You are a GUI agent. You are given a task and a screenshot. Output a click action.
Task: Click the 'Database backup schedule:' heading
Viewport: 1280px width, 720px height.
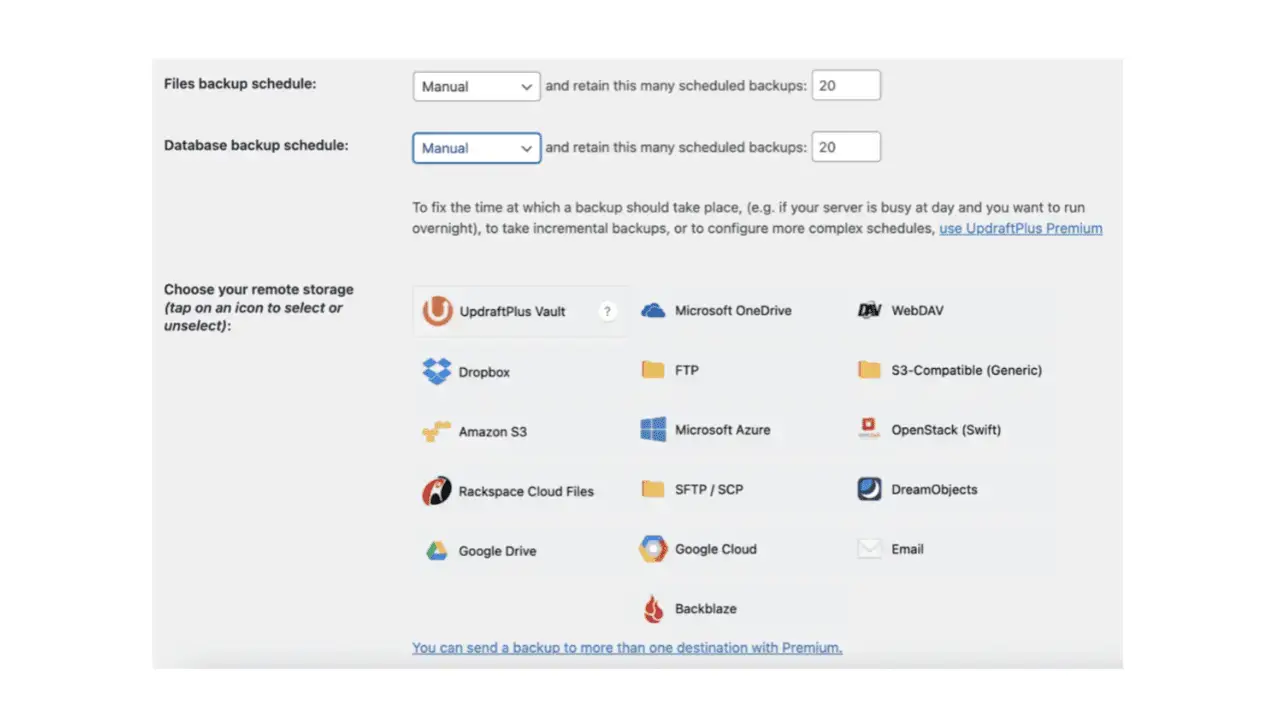click(256, 145)
